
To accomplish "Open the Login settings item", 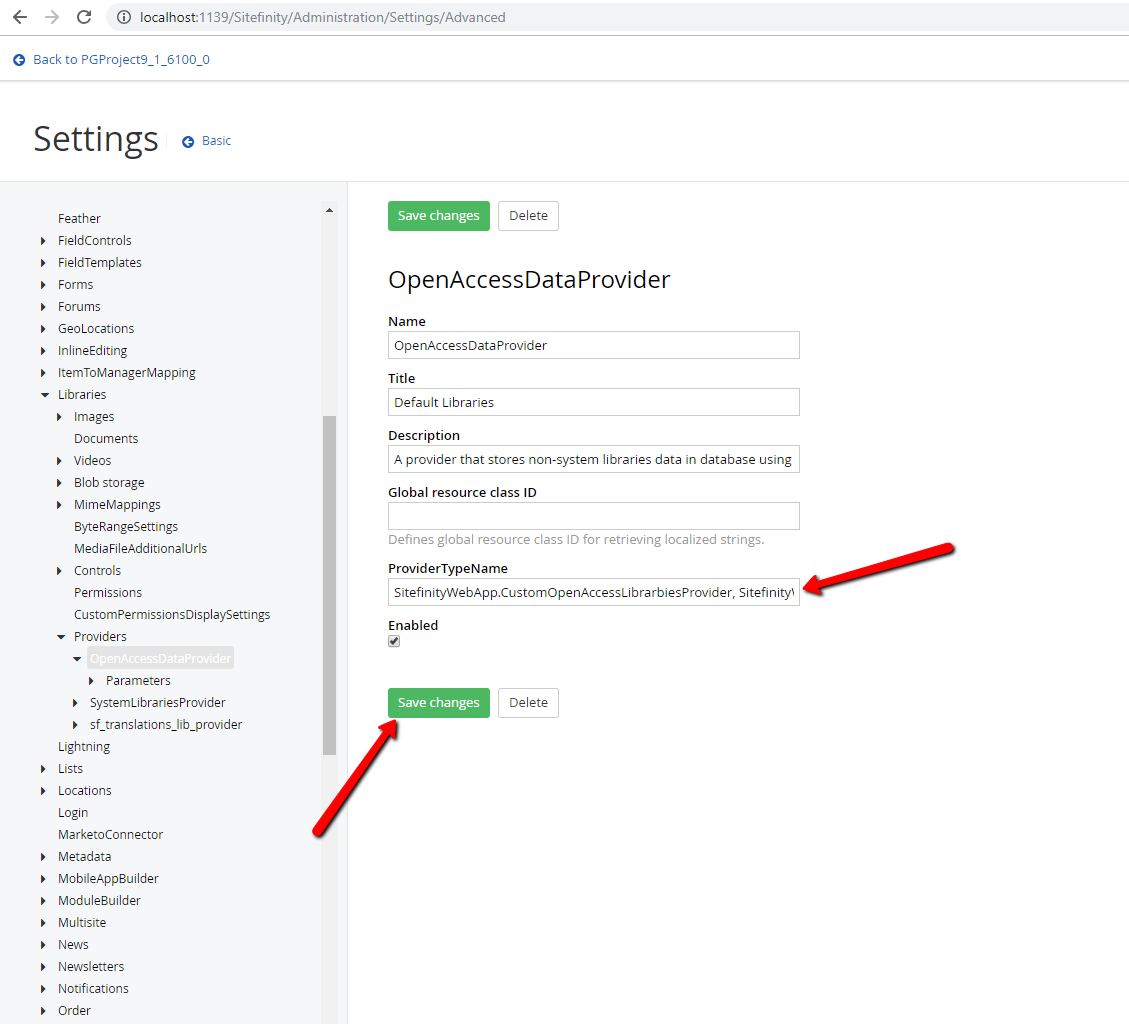I will pyautogui.click(x=73, y=812).
